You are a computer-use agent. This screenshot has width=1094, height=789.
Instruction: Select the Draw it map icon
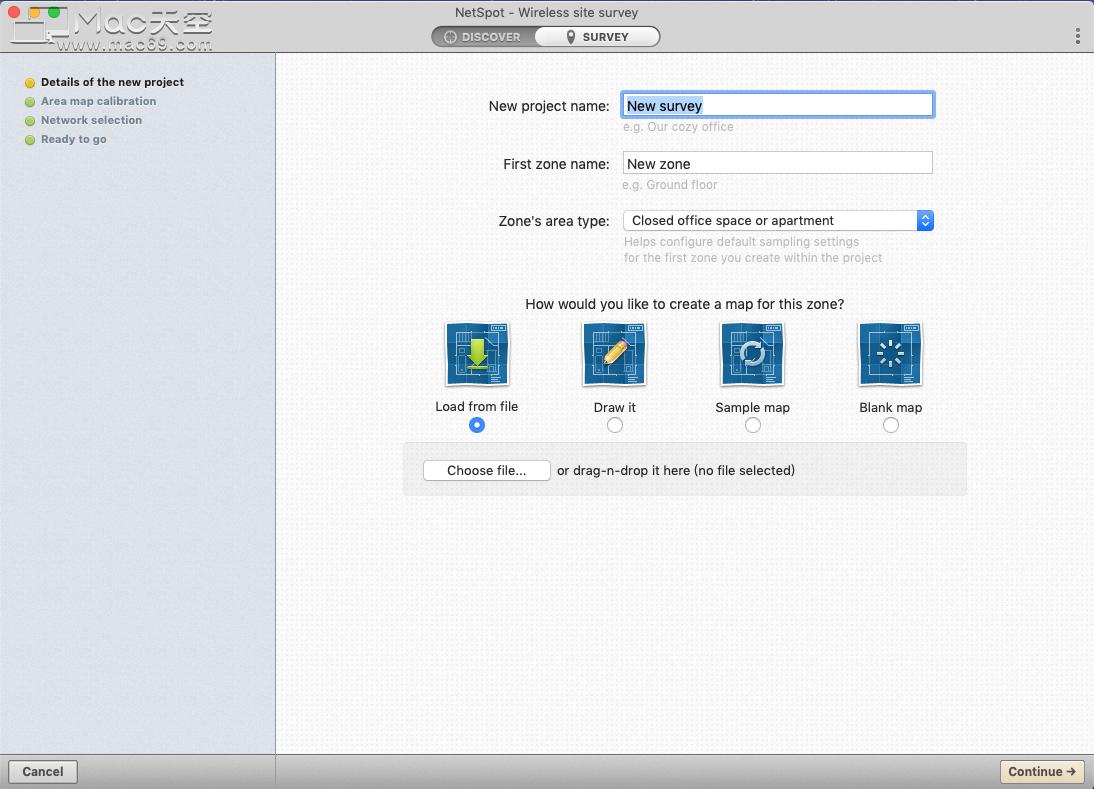(614, 354)
